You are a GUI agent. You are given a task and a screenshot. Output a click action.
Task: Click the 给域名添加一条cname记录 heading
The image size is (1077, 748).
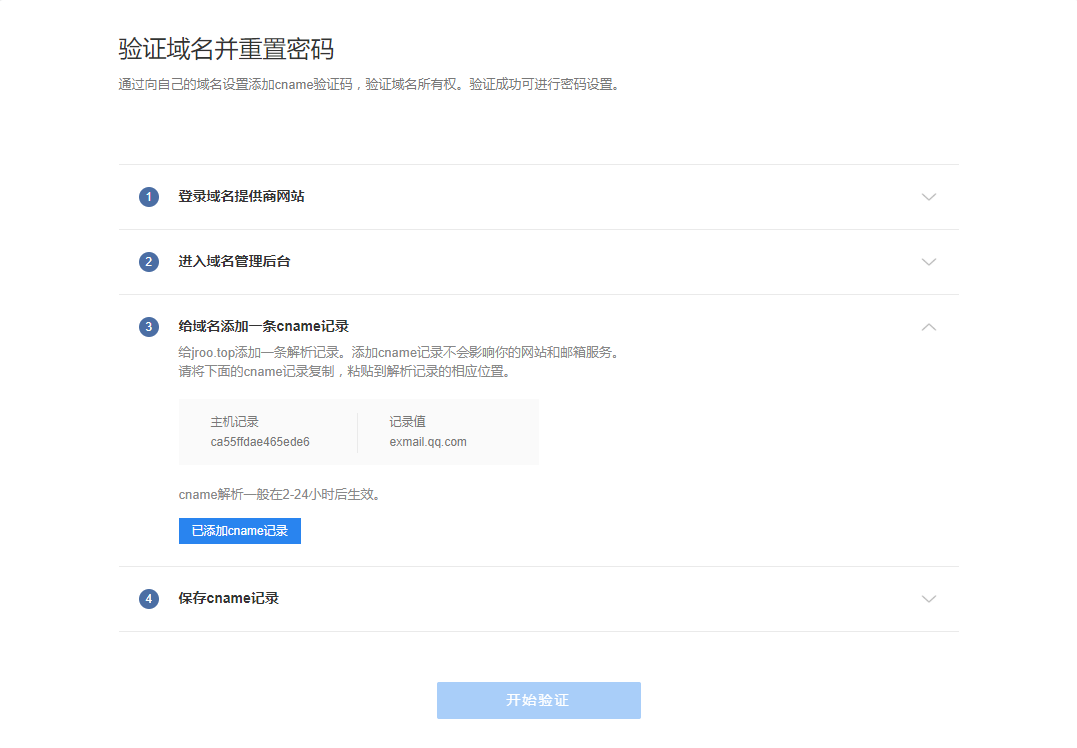coord(264,326)
